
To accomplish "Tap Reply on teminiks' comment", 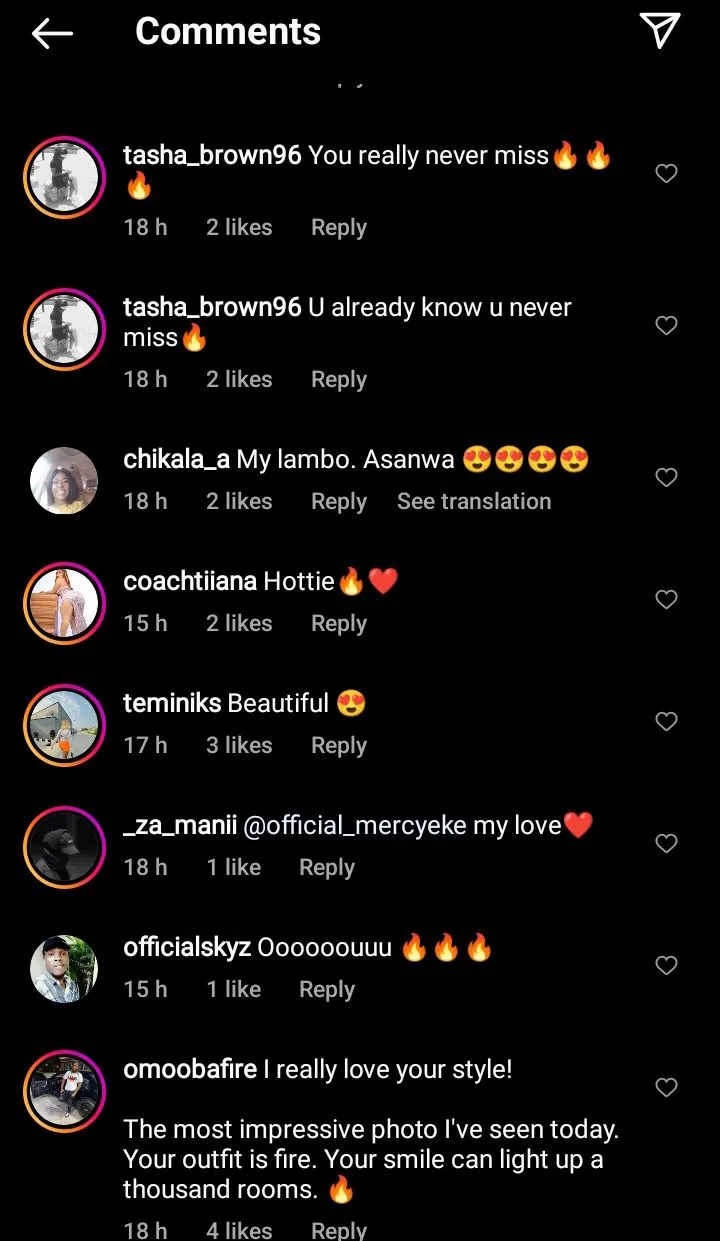I will coord(338,745).
